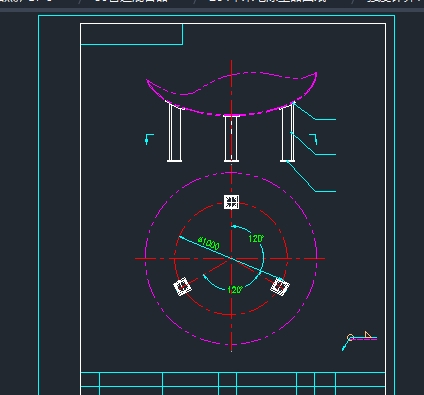Click the right cyan section cut mark
The height and width of the screenshot is (395, 424).
point(313,139)
